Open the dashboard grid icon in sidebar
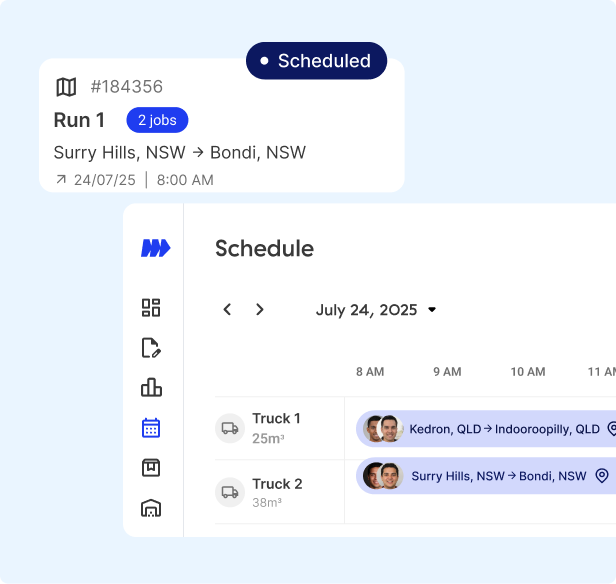Screen dimensions: 616x584 tap(151, 308)
